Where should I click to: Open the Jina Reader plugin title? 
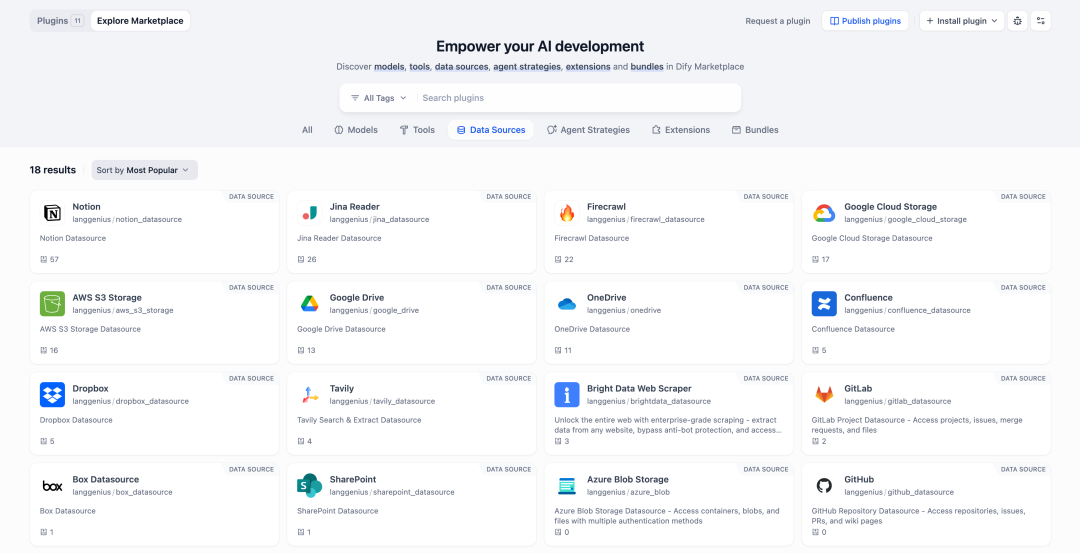pyautogui.click(x=355, y=207)
